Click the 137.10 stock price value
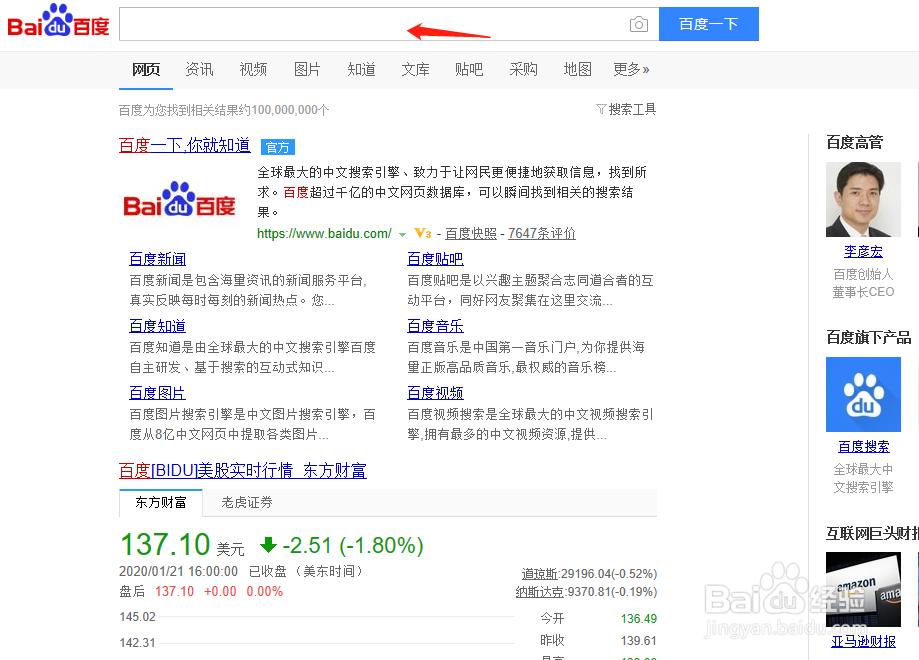Screen dimensions: 919x660 [x=165, y=544]
